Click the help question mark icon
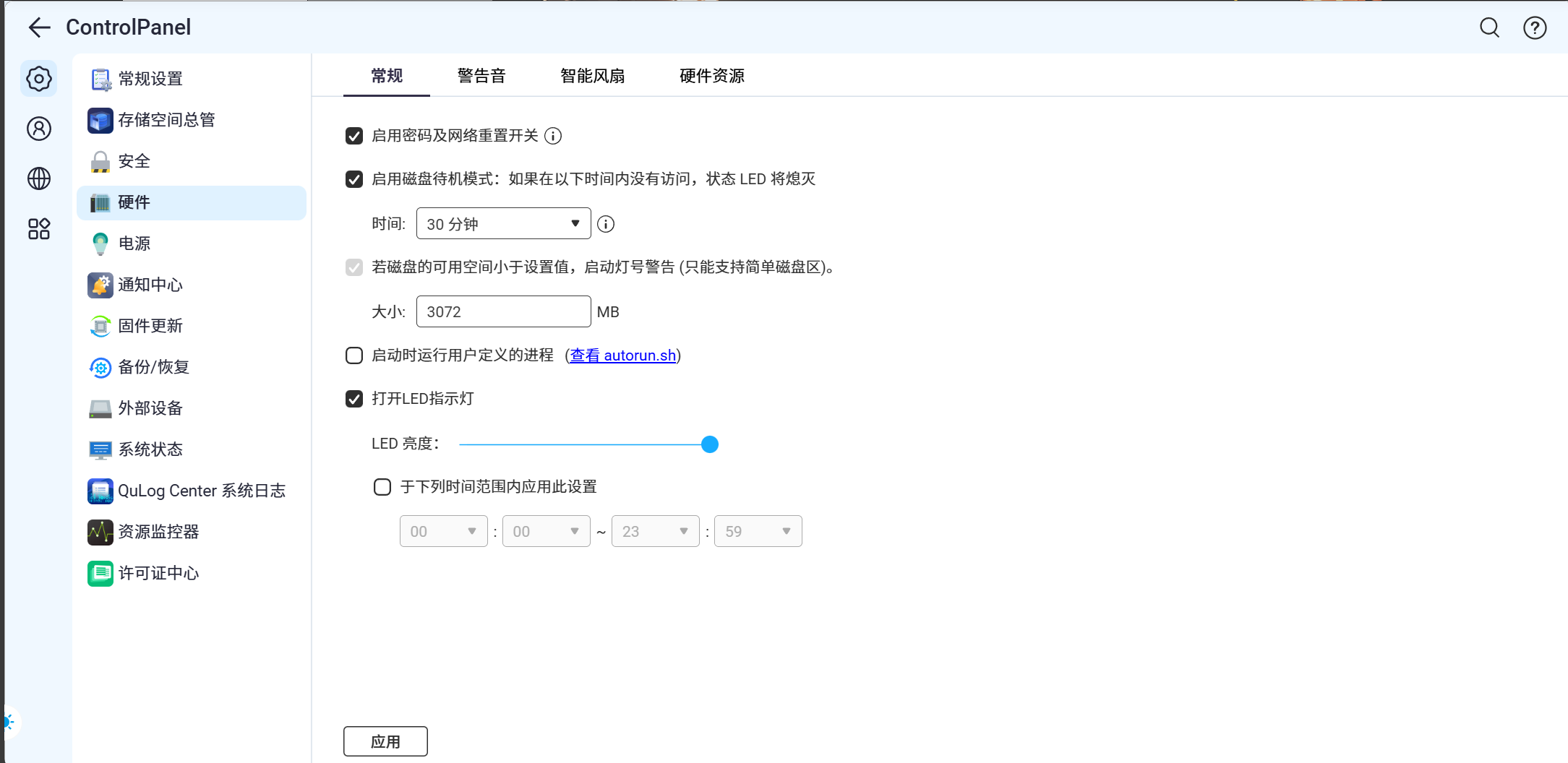Screen dimensions: 1568x763 tap(1534, 27)
